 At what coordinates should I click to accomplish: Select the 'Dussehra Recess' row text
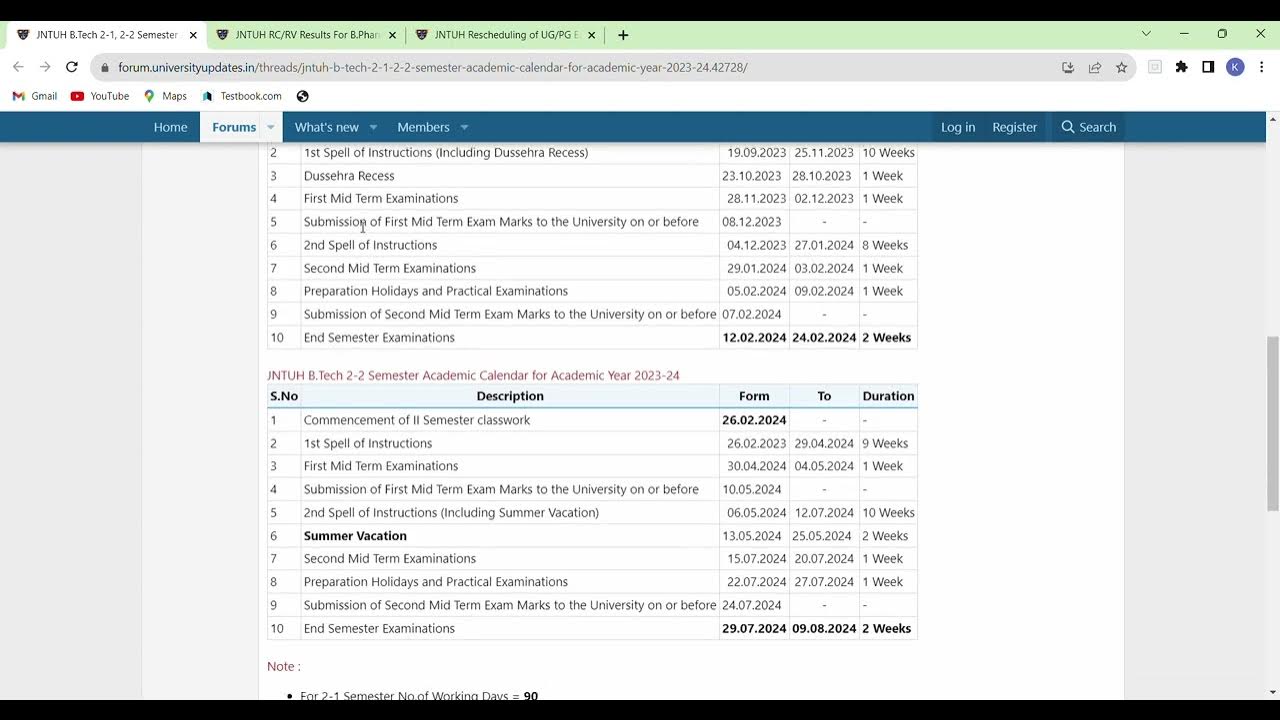pos(349,175)
